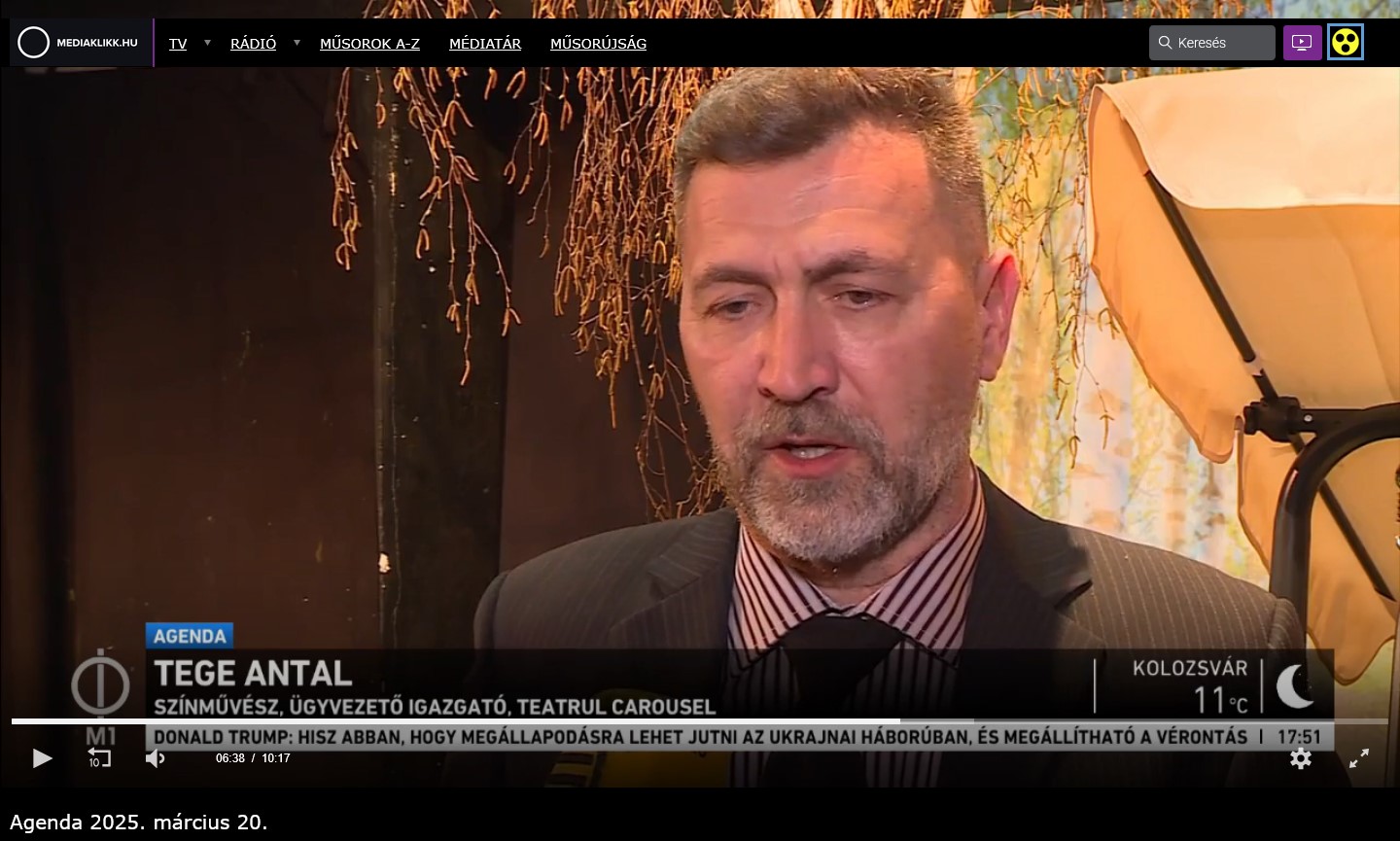Click the Agenda 2025. március 20. title
Viewport: 1400px width, 841px height.
139,823
